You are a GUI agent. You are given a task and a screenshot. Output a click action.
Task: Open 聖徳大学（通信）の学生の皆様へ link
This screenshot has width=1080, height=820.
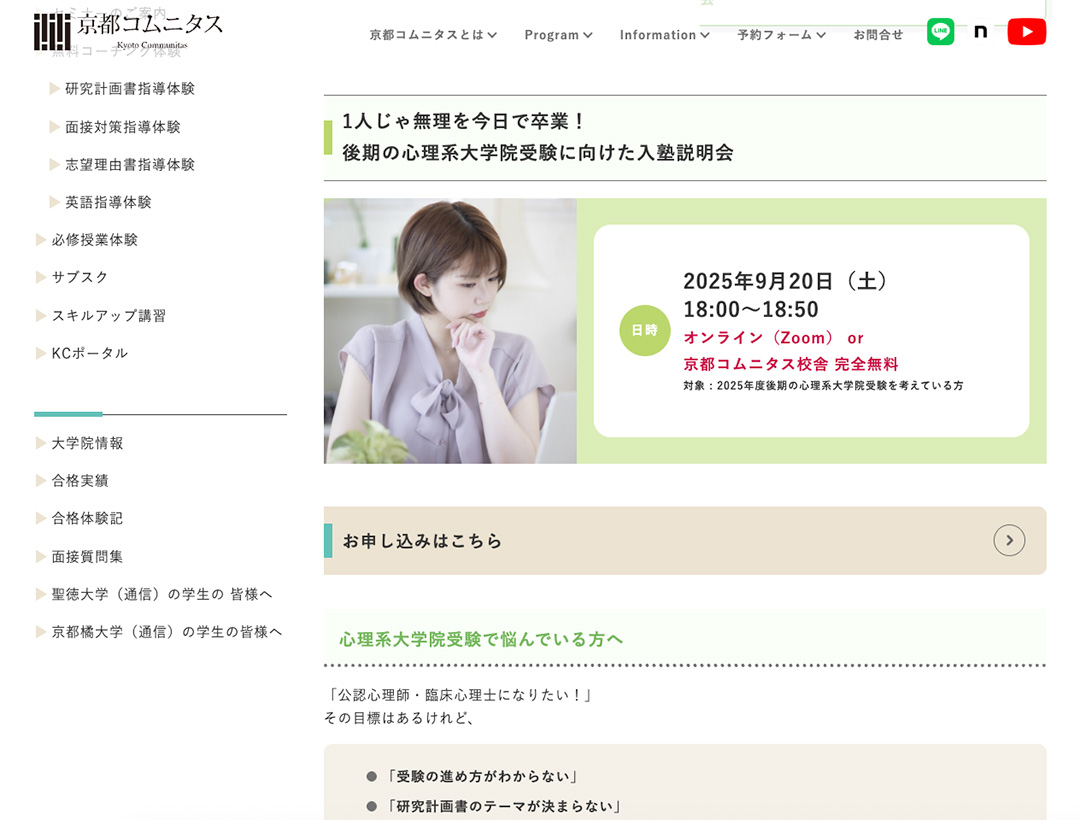point(161,594)
